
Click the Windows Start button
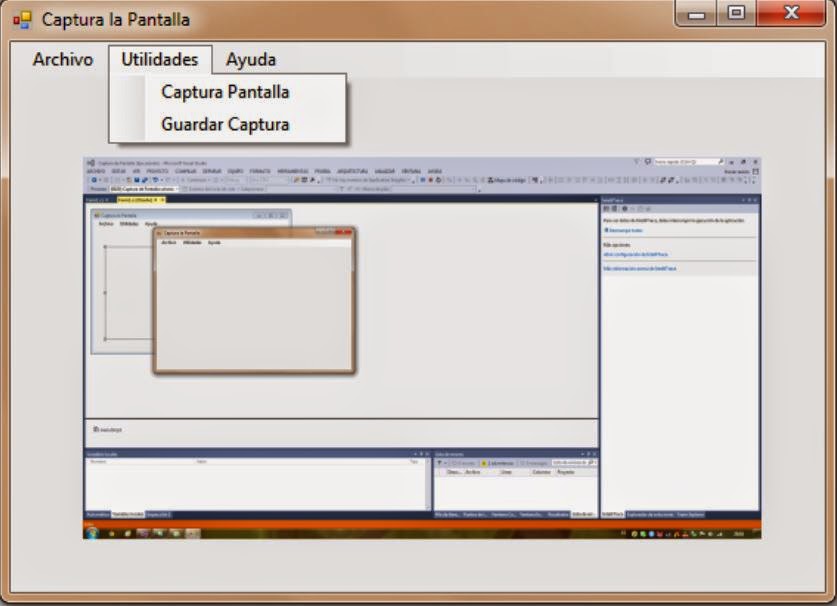coord(95,534)
